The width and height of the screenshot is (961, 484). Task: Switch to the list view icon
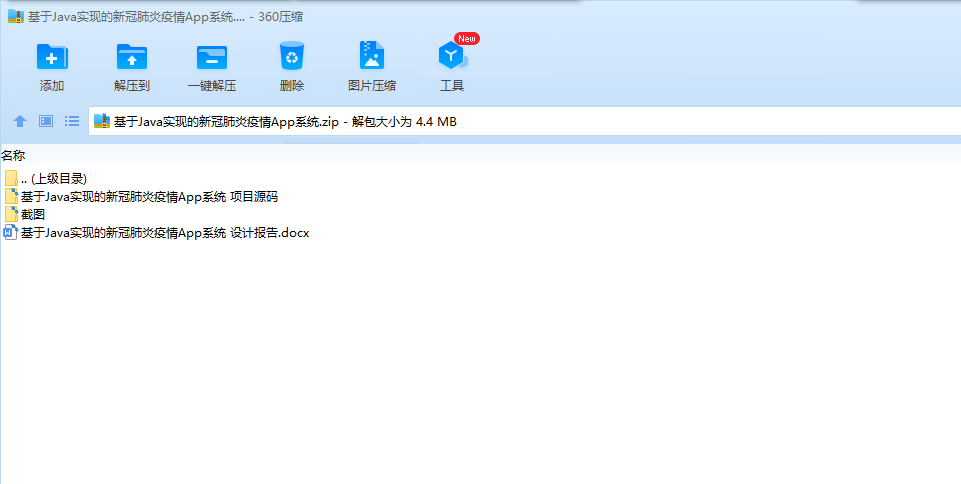click(72, 121)
